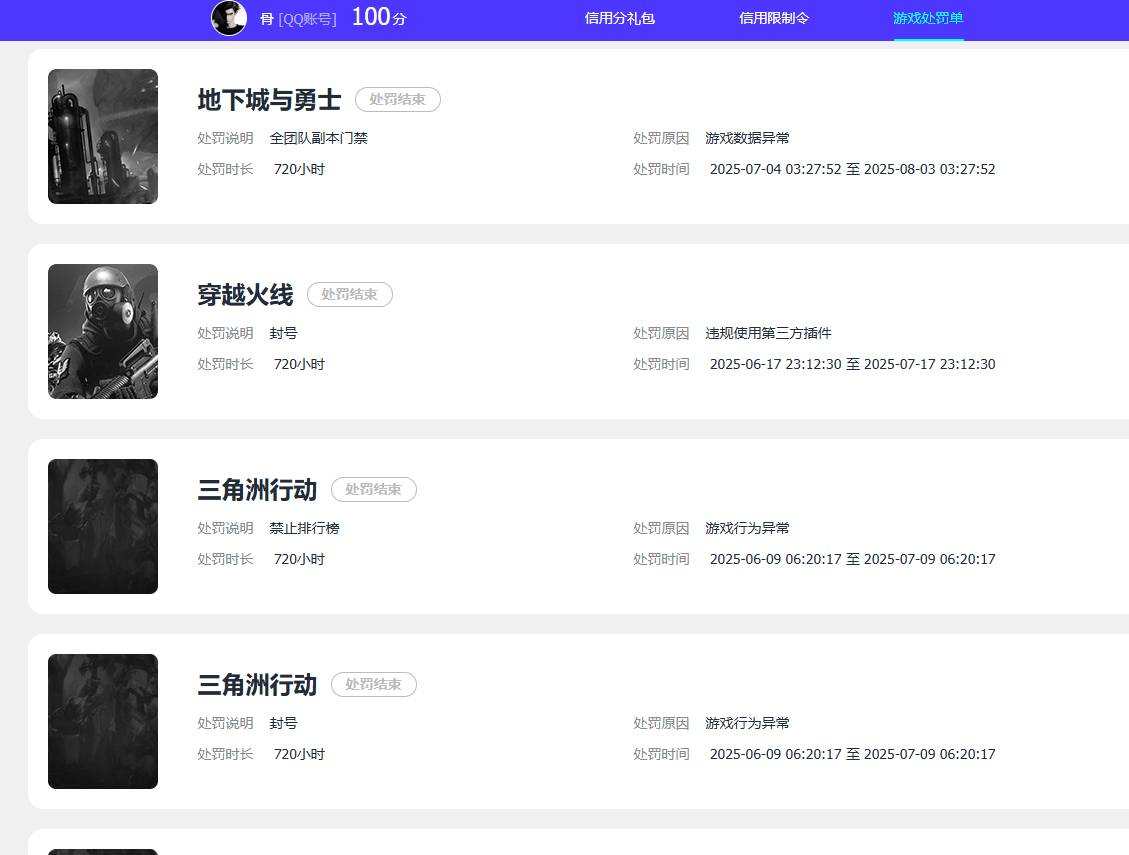This screenshot has height=855, width=1129.
Task: Select the text 全团队副本门禁
Action: [x=318, y=138]
